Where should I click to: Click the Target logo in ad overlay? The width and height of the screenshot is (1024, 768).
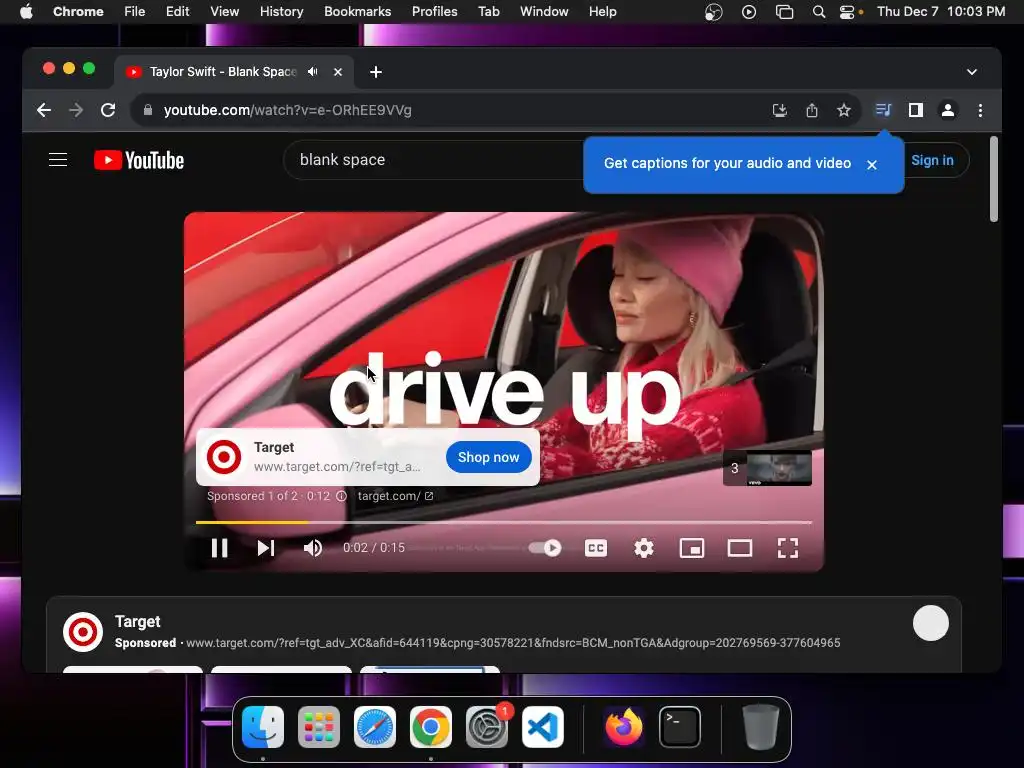tap(224, 456)
